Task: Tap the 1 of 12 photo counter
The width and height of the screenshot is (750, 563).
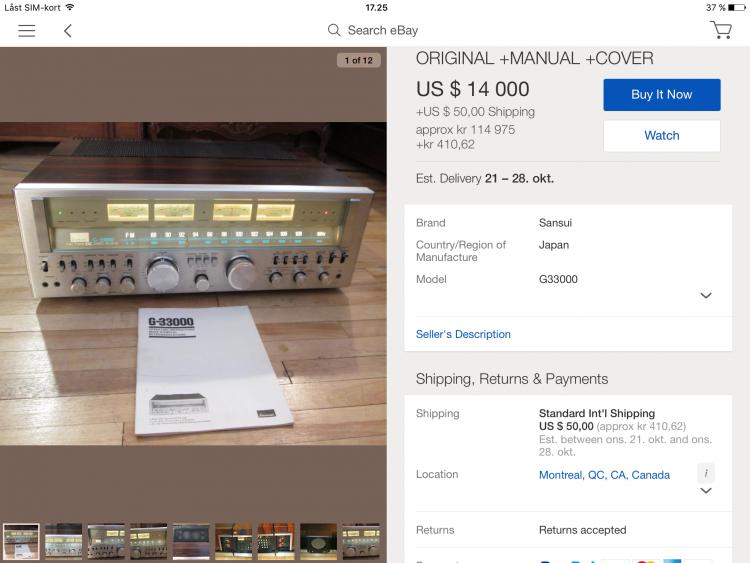Action: coord(359,60)
